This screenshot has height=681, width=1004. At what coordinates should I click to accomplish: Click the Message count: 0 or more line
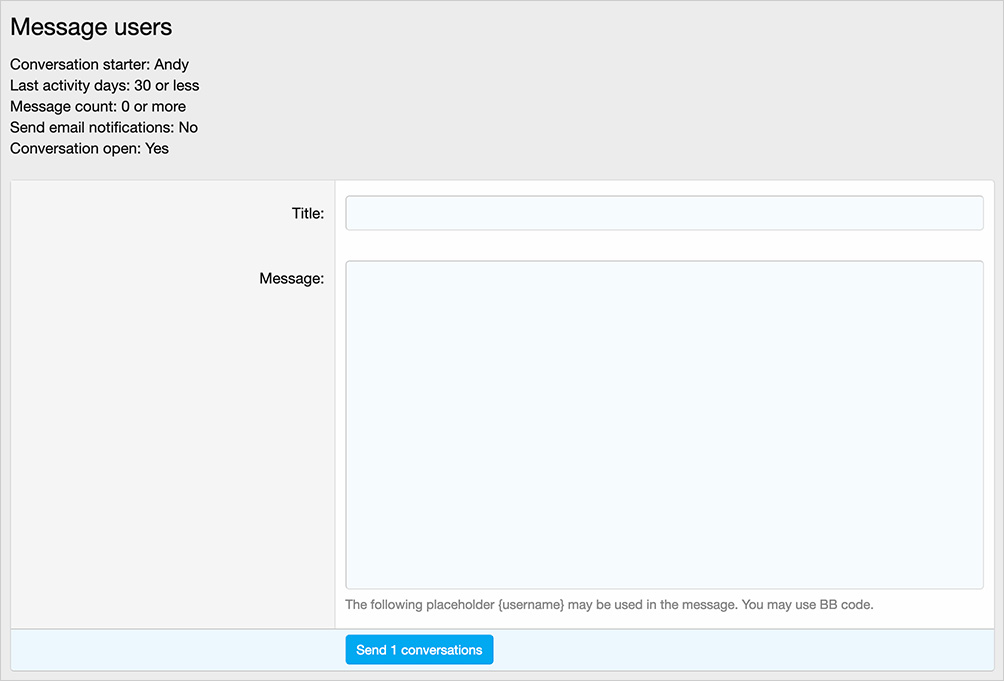98,107
